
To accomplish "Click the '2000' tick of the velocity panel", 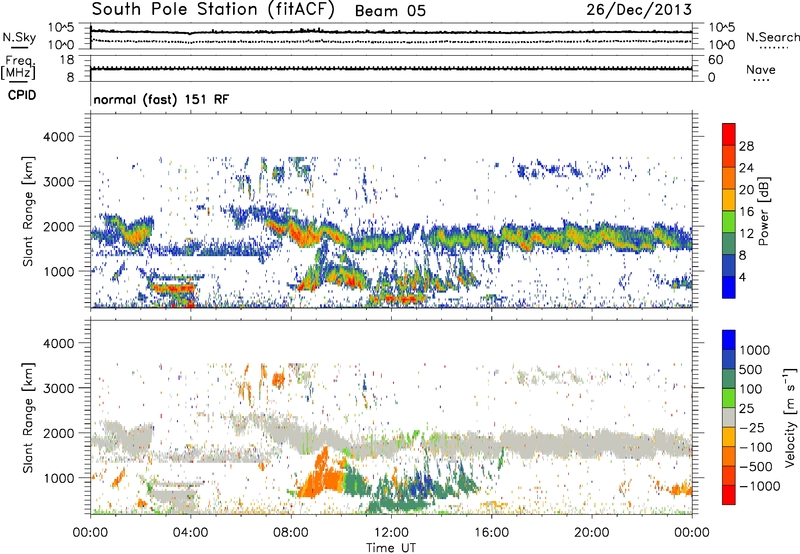I will coord(58,433).
